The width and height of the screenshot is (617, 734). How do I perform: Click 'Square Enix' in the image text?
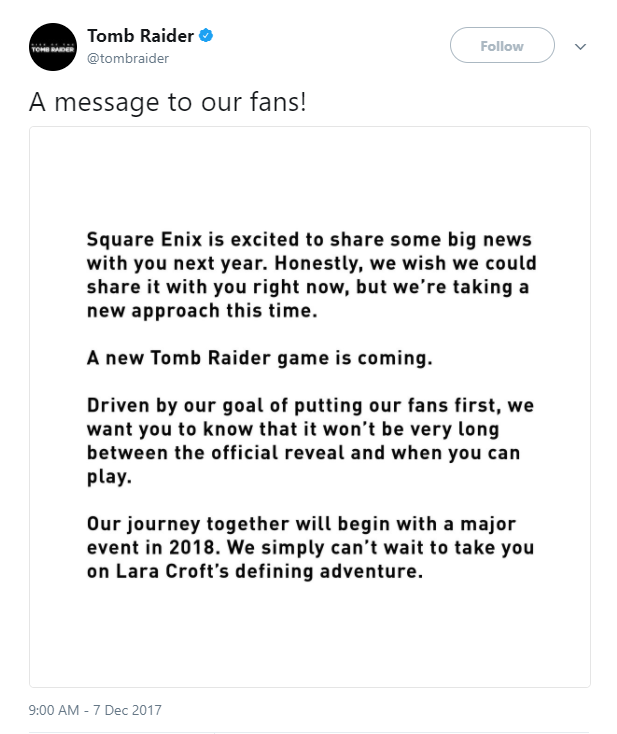click(144, 239)
